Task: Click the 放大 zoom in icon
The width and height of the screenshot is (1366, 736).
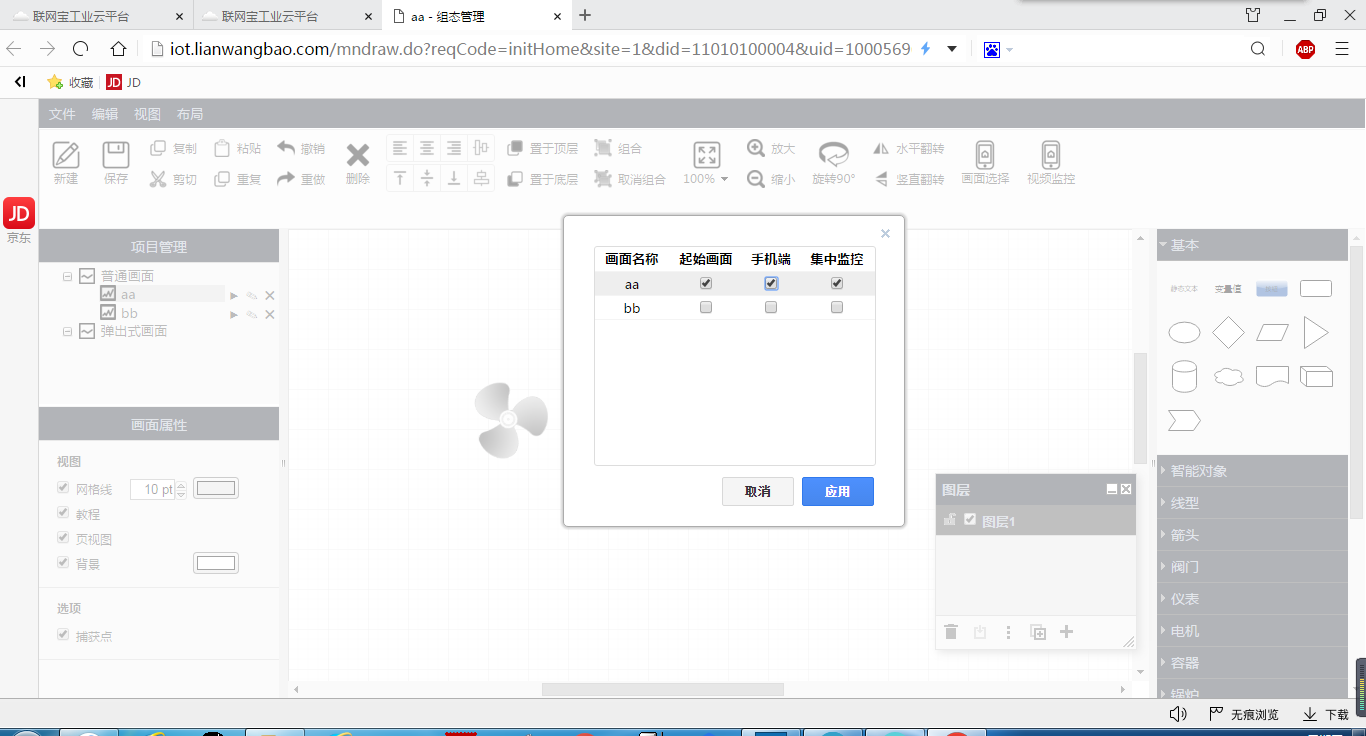Action: pyautogui.click(x=756, y=148)
